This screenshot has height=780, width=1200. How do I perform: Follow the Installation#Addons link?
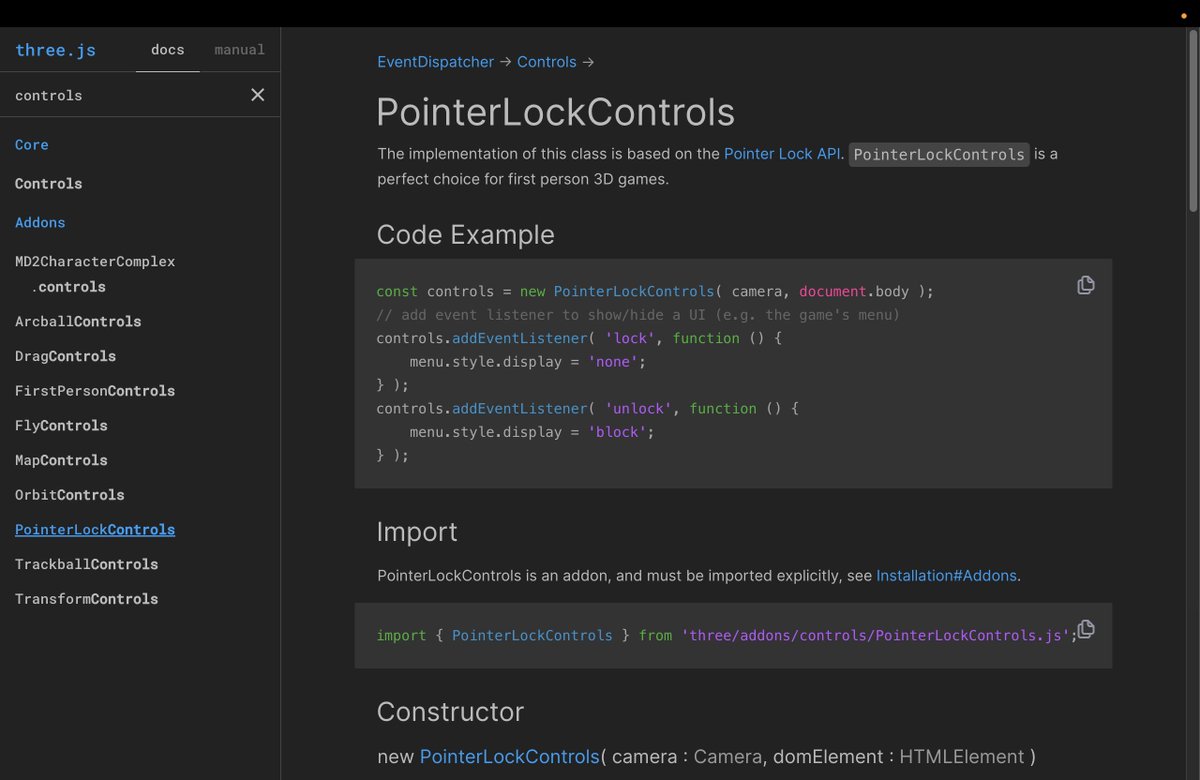coord(946,576)
